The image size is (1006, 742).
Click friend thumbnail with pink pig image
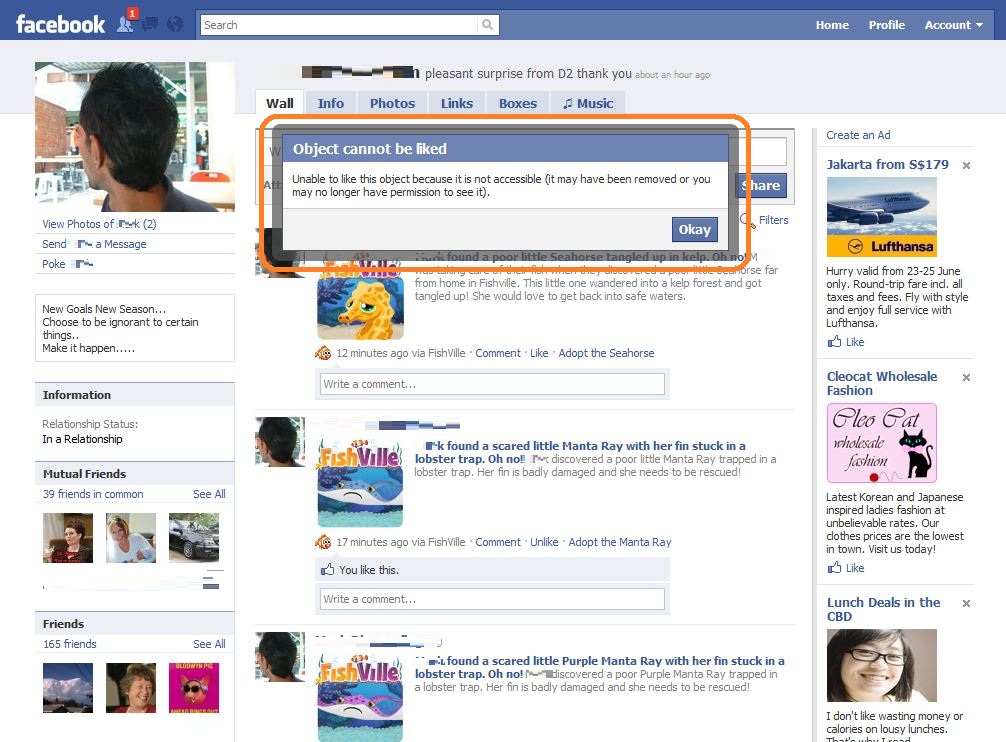[194, 688]
